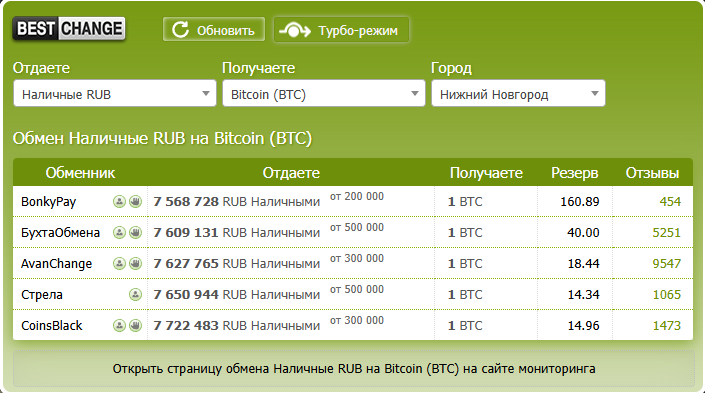Click the reserve value 18.44

583,263
